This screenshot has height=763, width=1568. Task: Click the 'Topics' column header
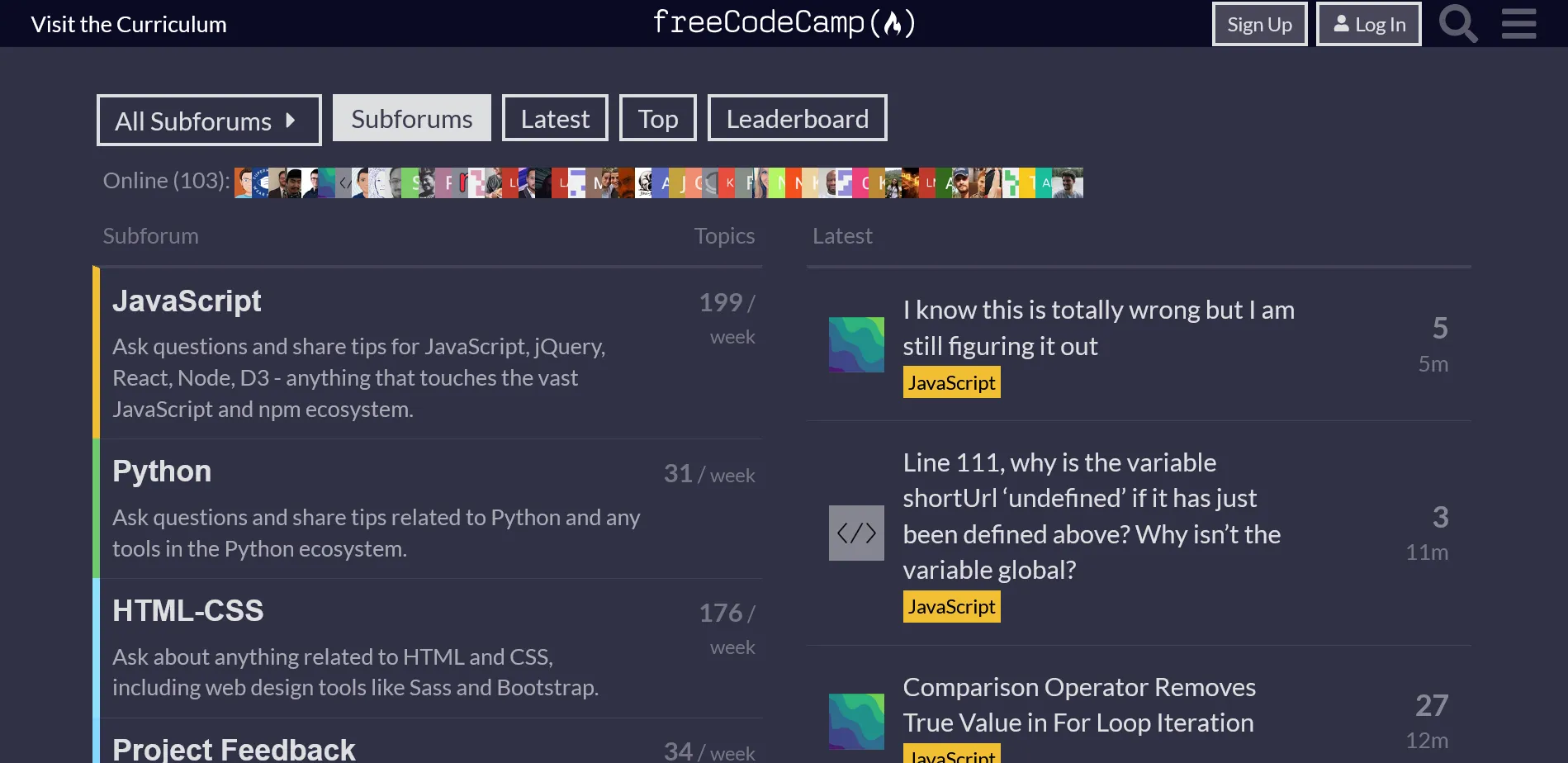pyautogui.click(x=724, y=235)
